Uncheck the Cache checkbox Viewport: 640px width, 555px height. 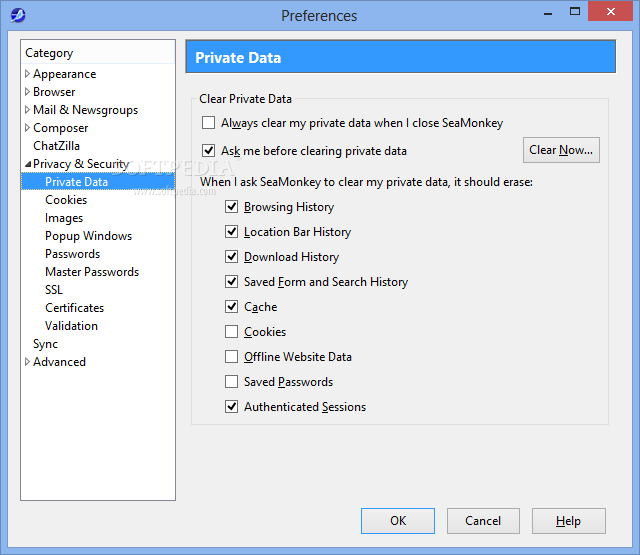coord(231,306)
